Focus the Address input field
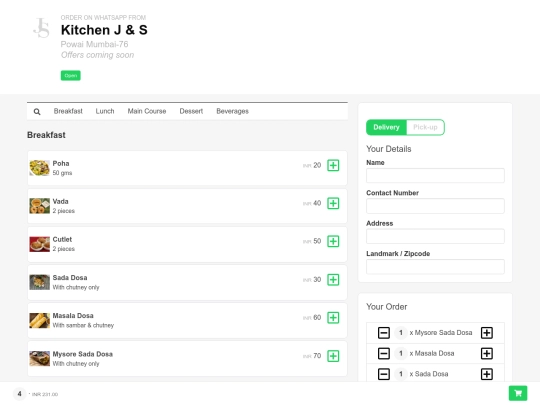Screen dimensions: 540x405 coord(435,236)
